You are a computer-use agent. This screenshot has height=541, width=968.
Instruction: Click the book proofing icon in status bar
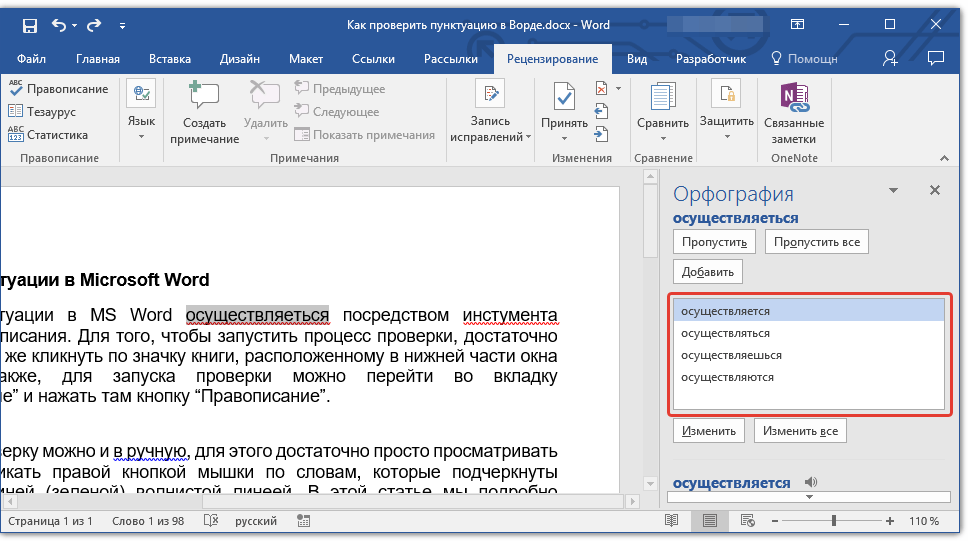click(x=211, y=521)
